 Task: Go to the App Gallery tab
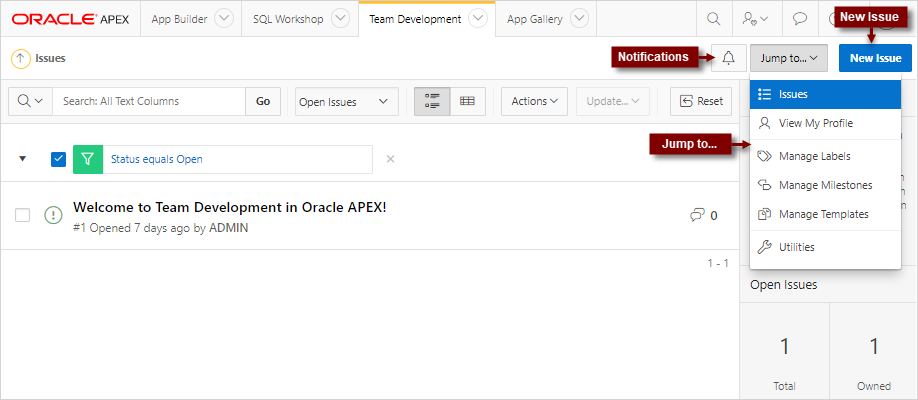[535, 19]
